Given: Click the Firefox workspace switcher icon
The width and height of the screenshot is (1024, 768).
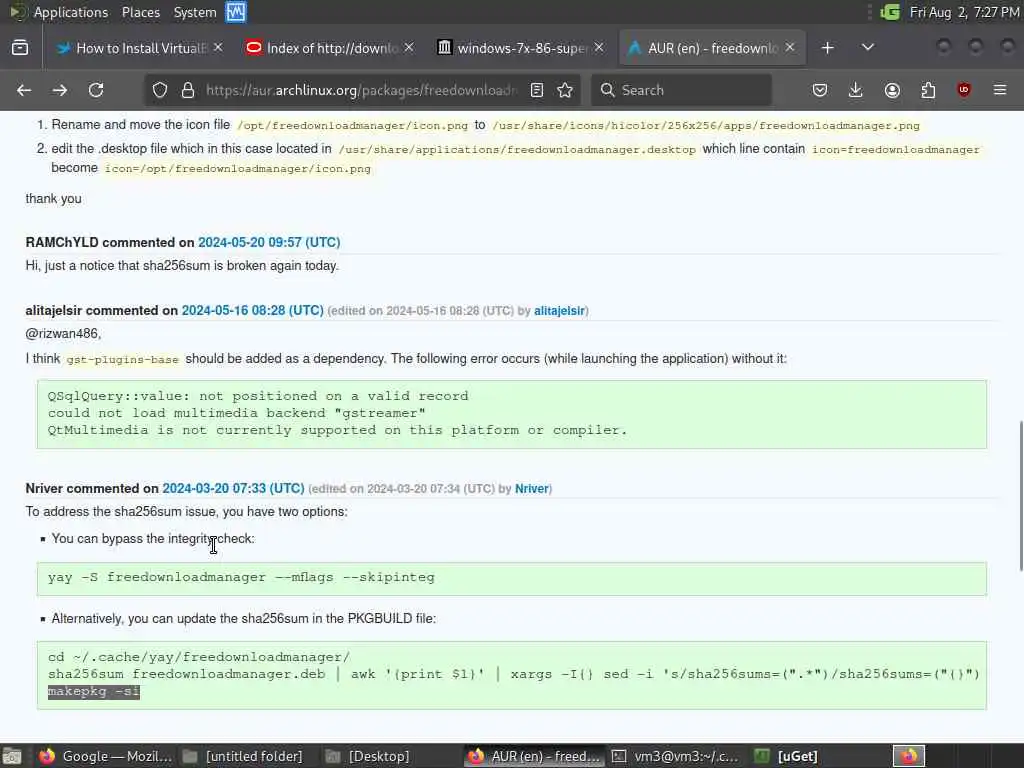Looking at the screenshot, I should (x=909, y=756).
